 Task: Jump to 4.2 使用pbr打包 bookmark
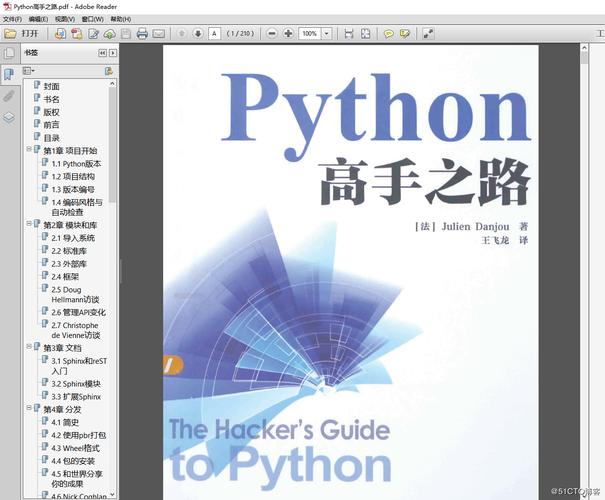[79, 435]
